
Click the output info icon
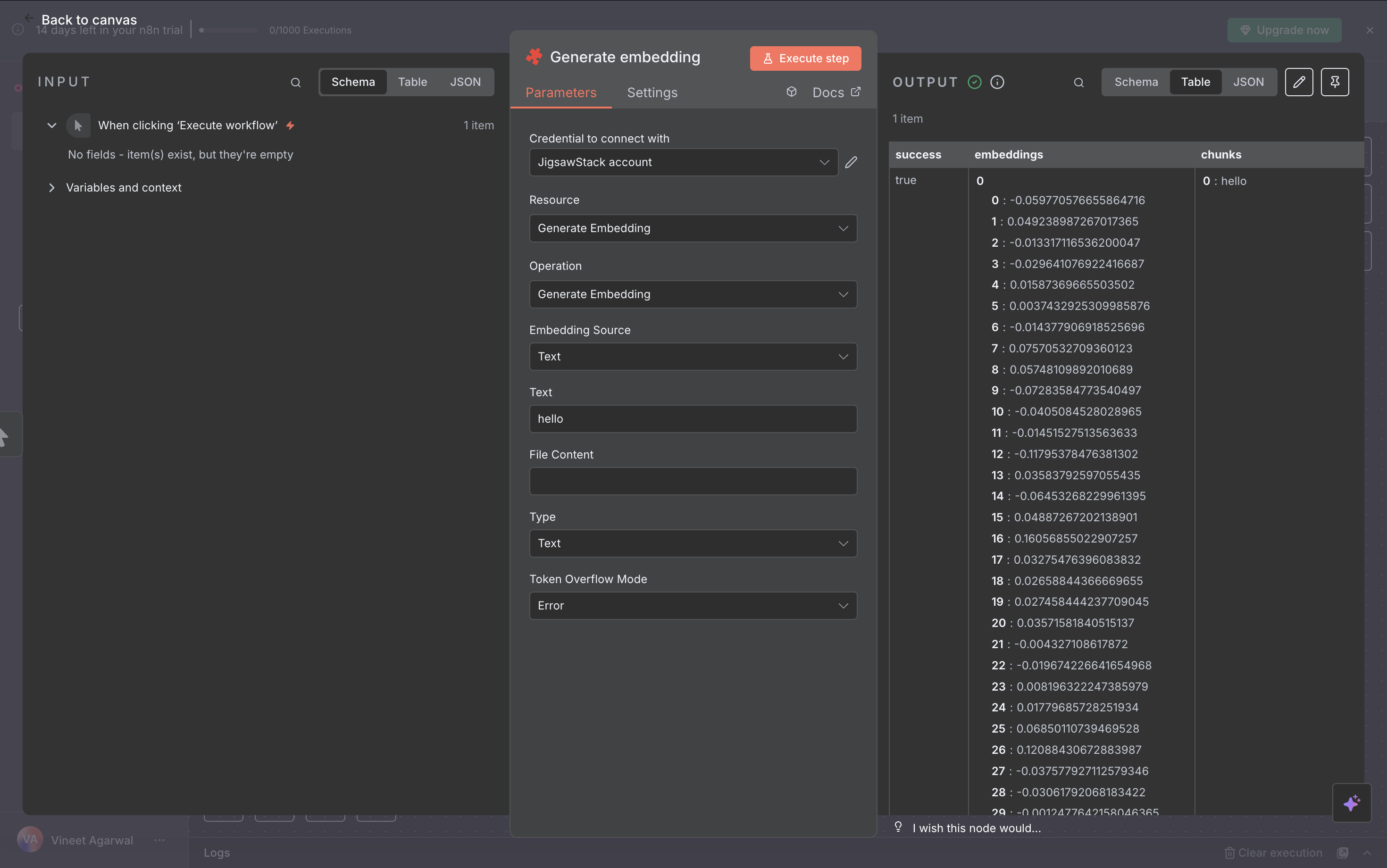coord(997,82)
